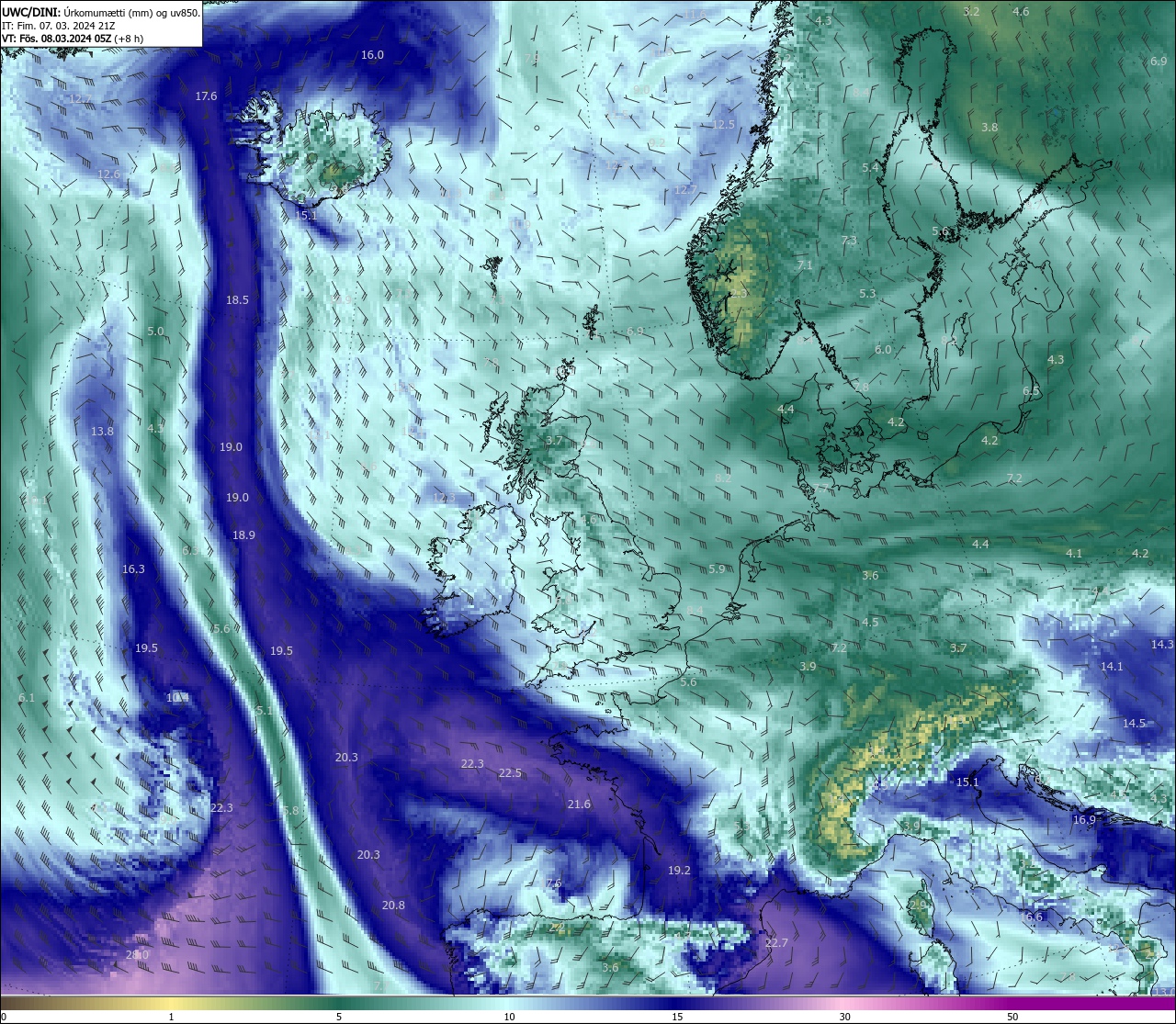Click the 20.8 value near northwest Spain
1176x1024 pixels.
[393, 906]
